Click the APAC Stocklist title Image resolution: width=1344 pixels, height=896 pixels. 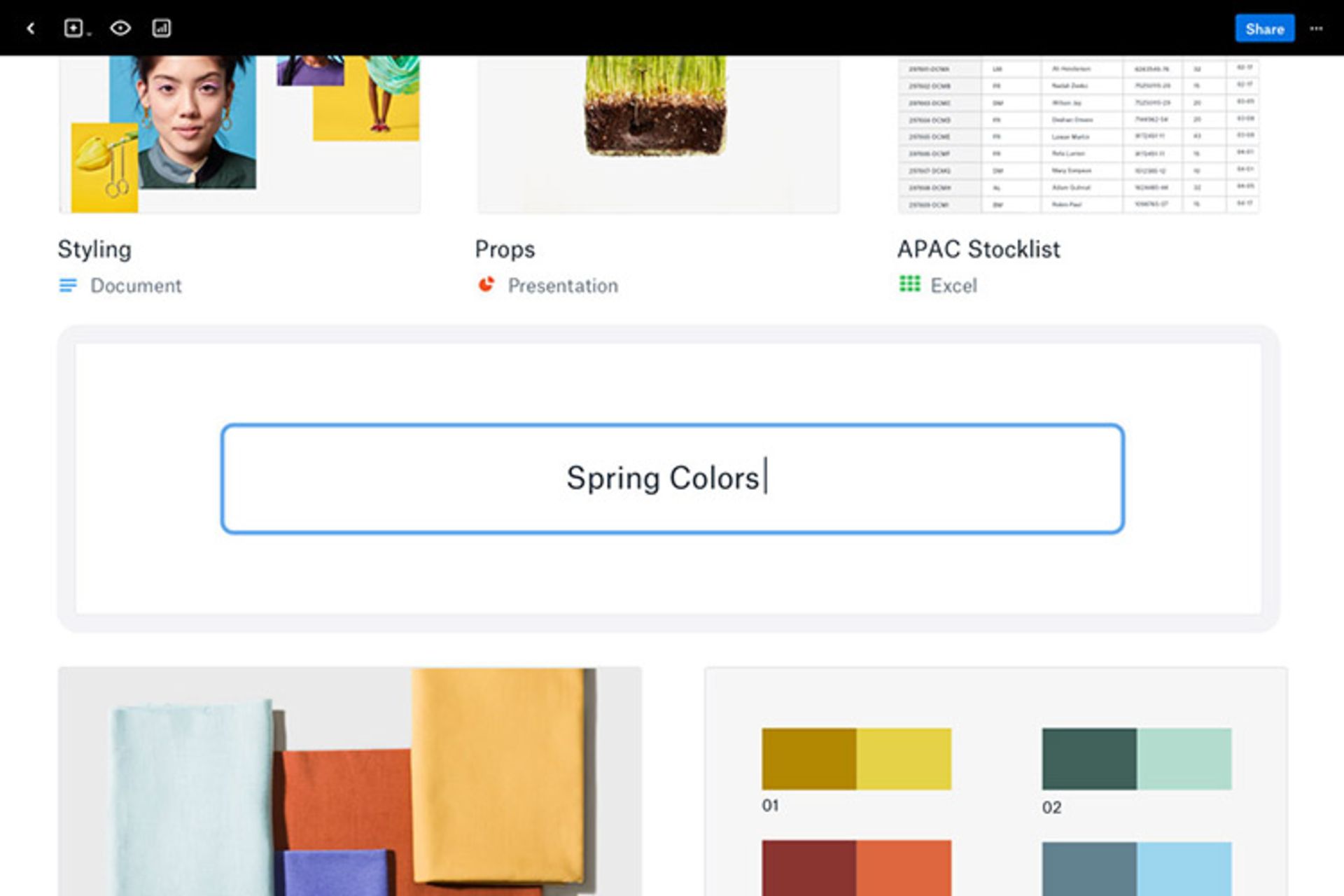click(979, 249)
